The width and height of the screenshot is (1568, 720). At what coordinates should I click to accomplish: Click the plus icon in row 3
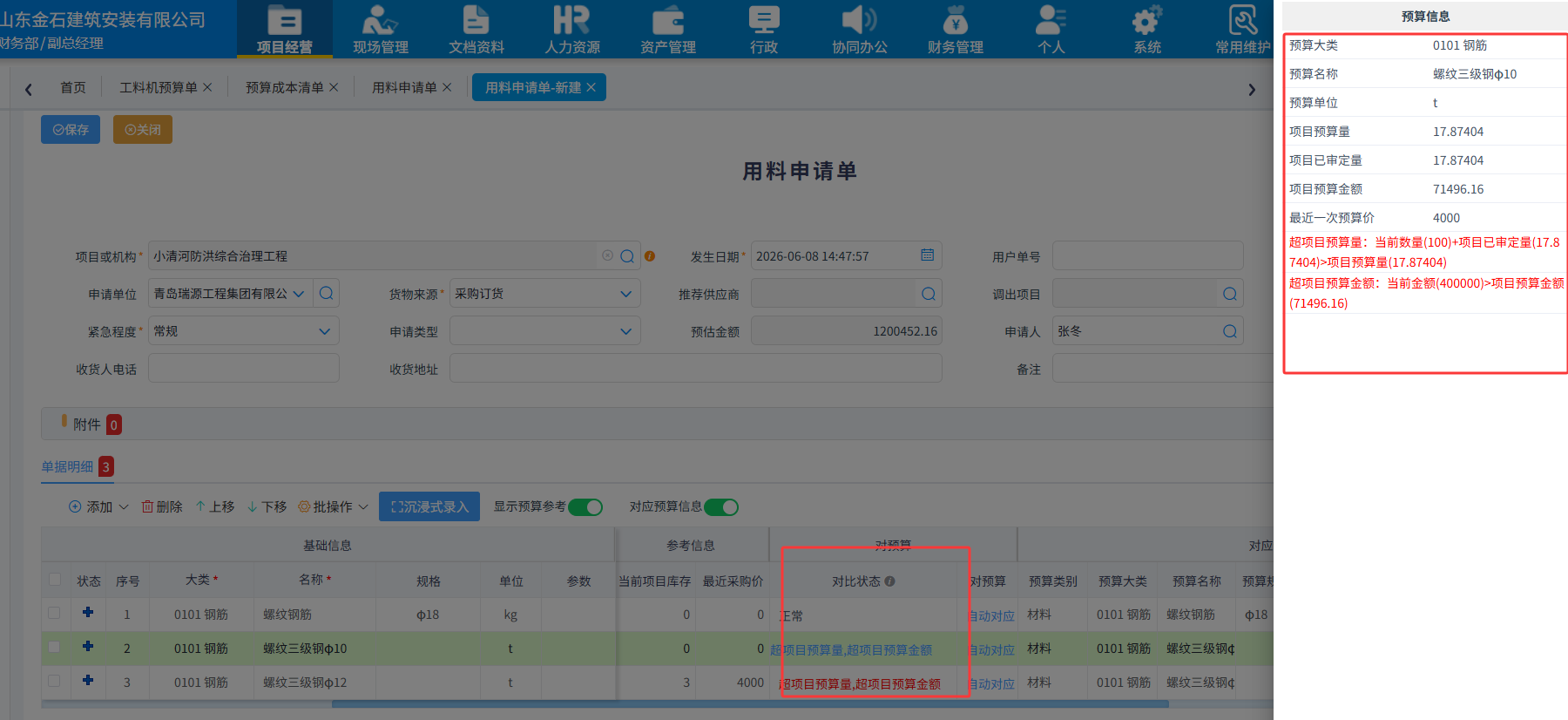pyautogui.click(x=88, y=680)
